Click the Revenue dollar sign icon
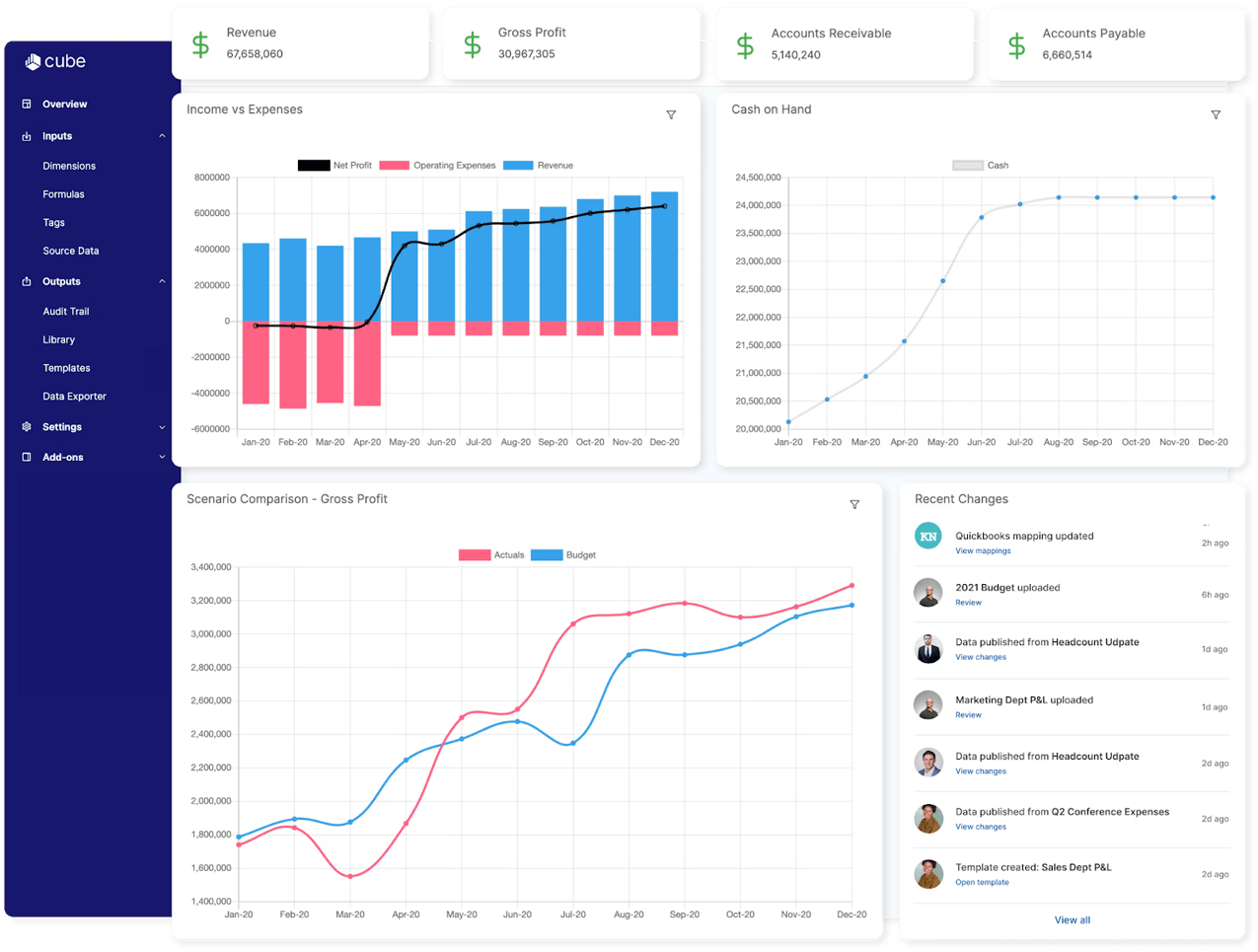This screenshot has height=952, width=1258. click(200, 44)
